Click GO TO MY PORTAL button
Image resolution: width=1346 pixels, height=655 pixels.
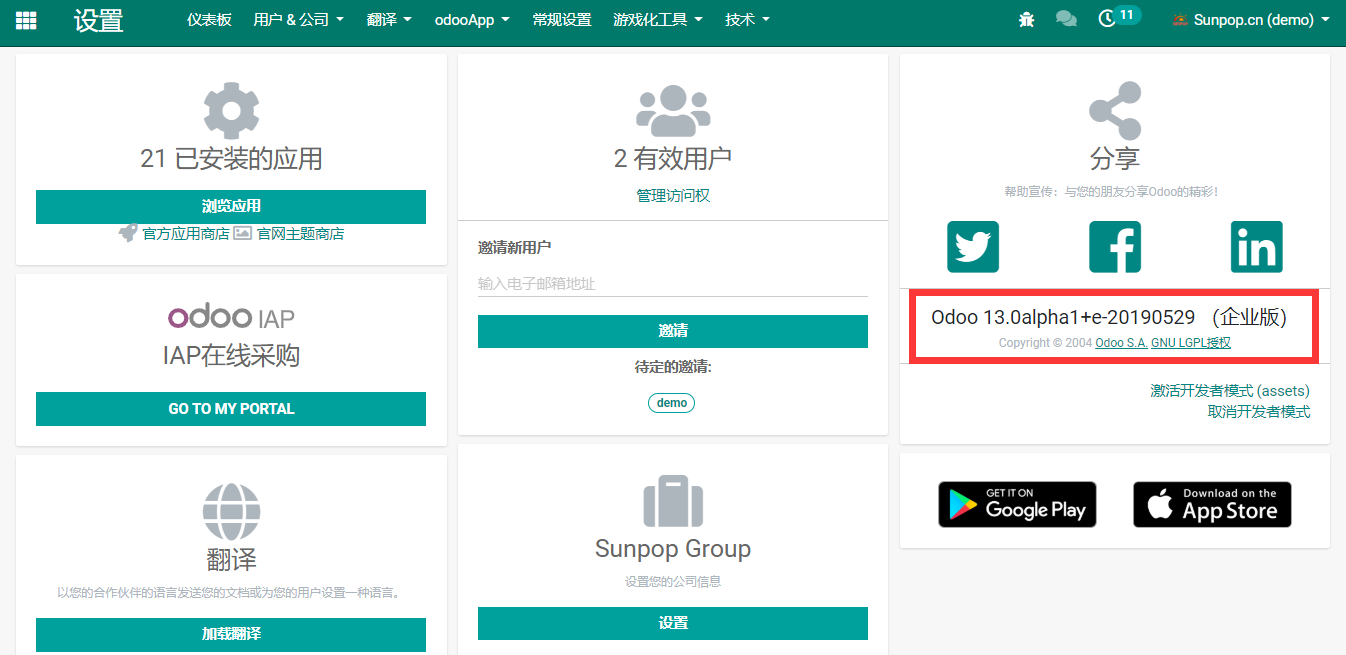tap(231, 409)
